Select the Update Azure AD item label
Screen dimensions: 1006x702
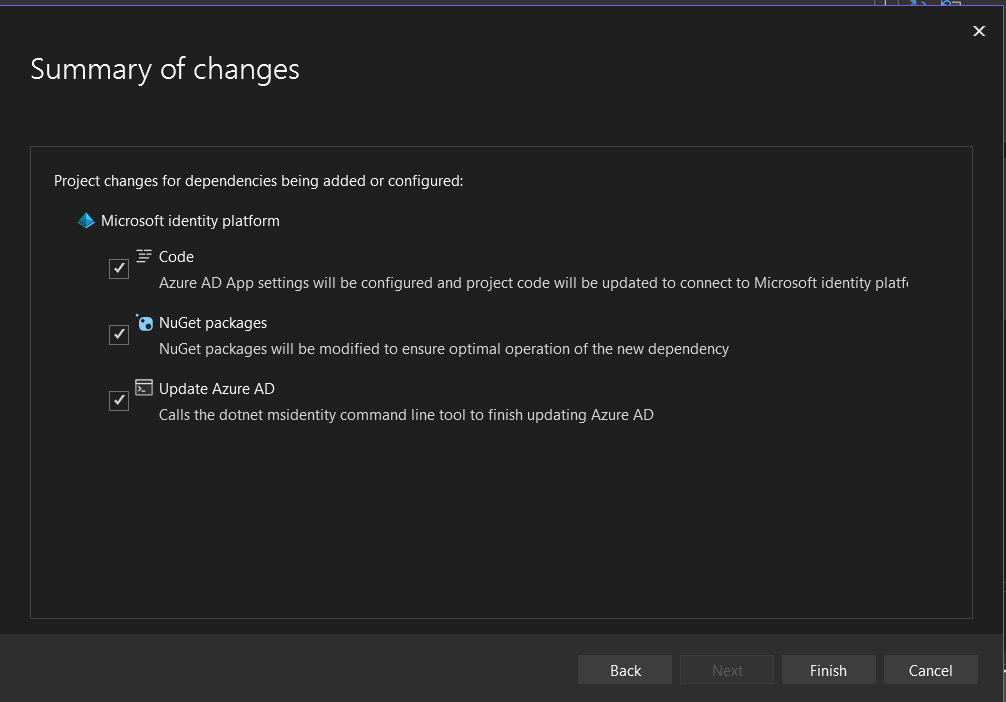click(x=216, y=389)
